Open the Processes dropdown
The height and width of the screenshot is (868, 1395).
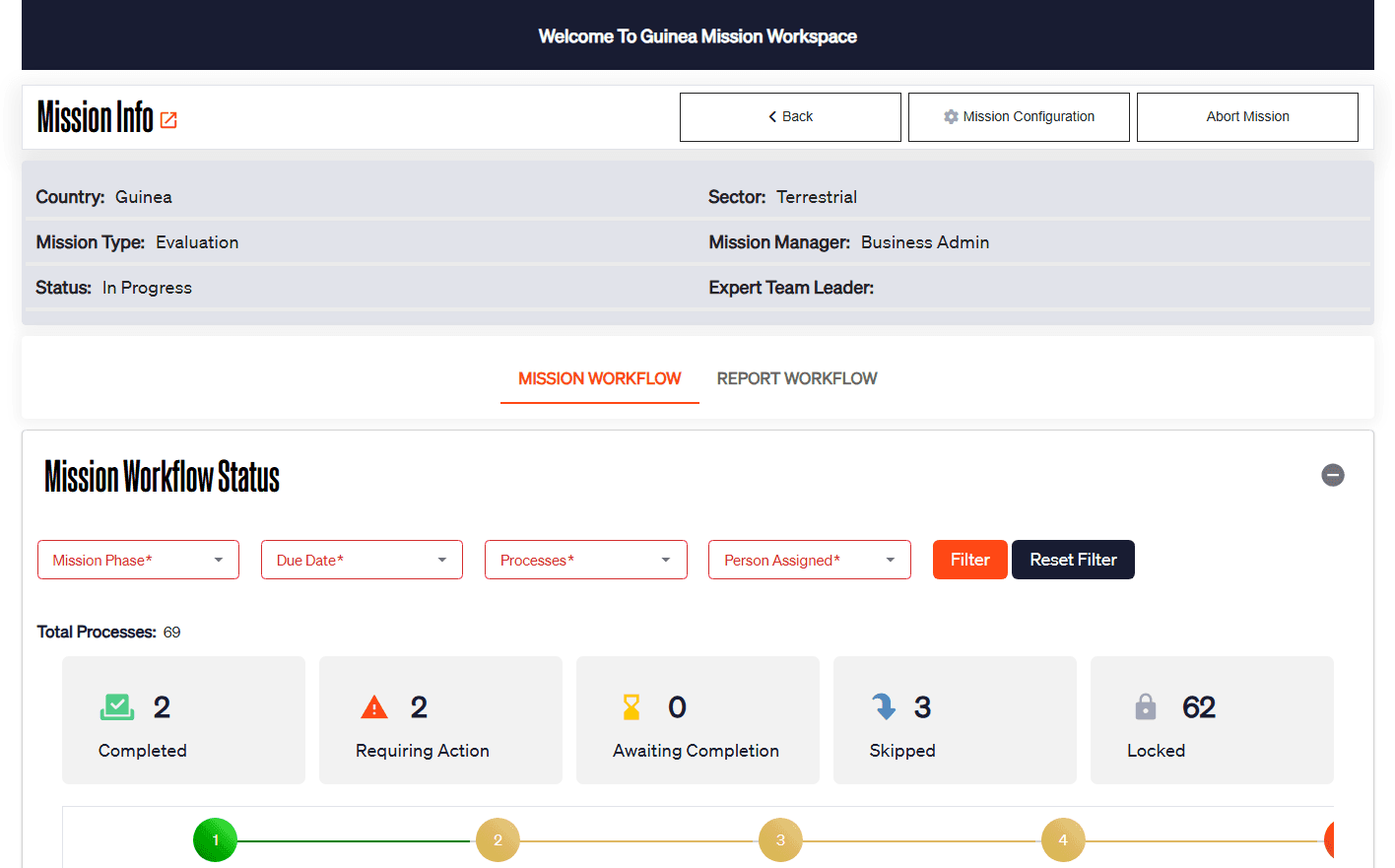[585, 560]
